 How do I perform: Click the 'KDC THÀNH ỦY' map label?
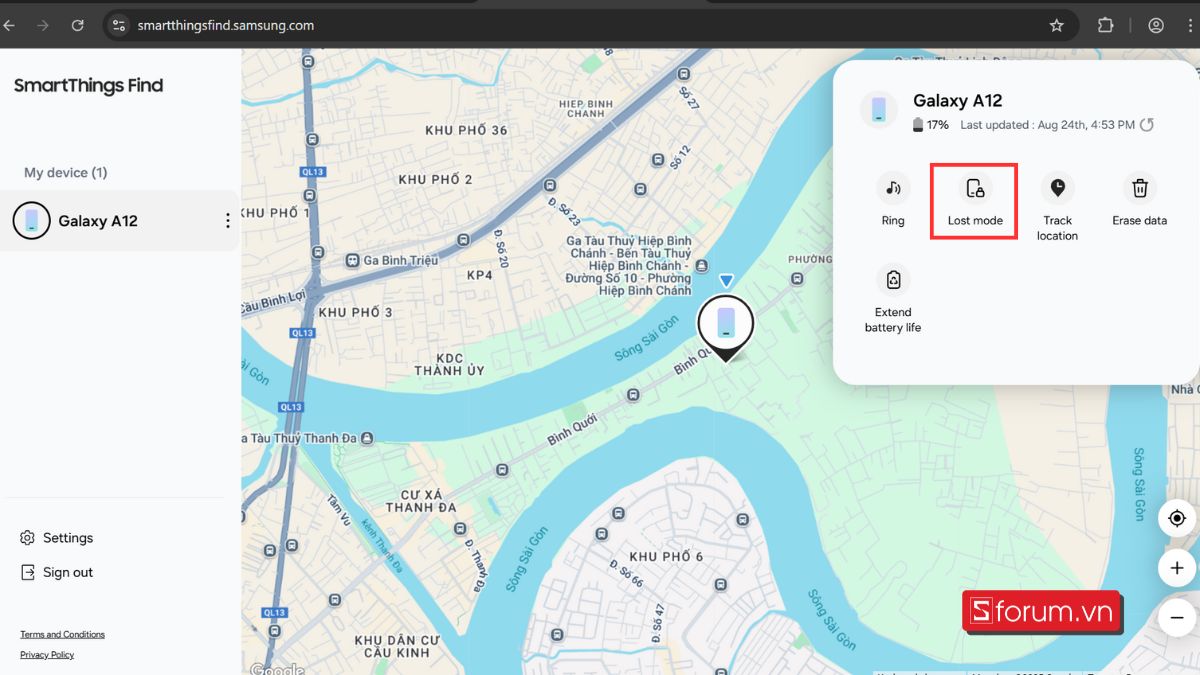(x=449, y=364)
